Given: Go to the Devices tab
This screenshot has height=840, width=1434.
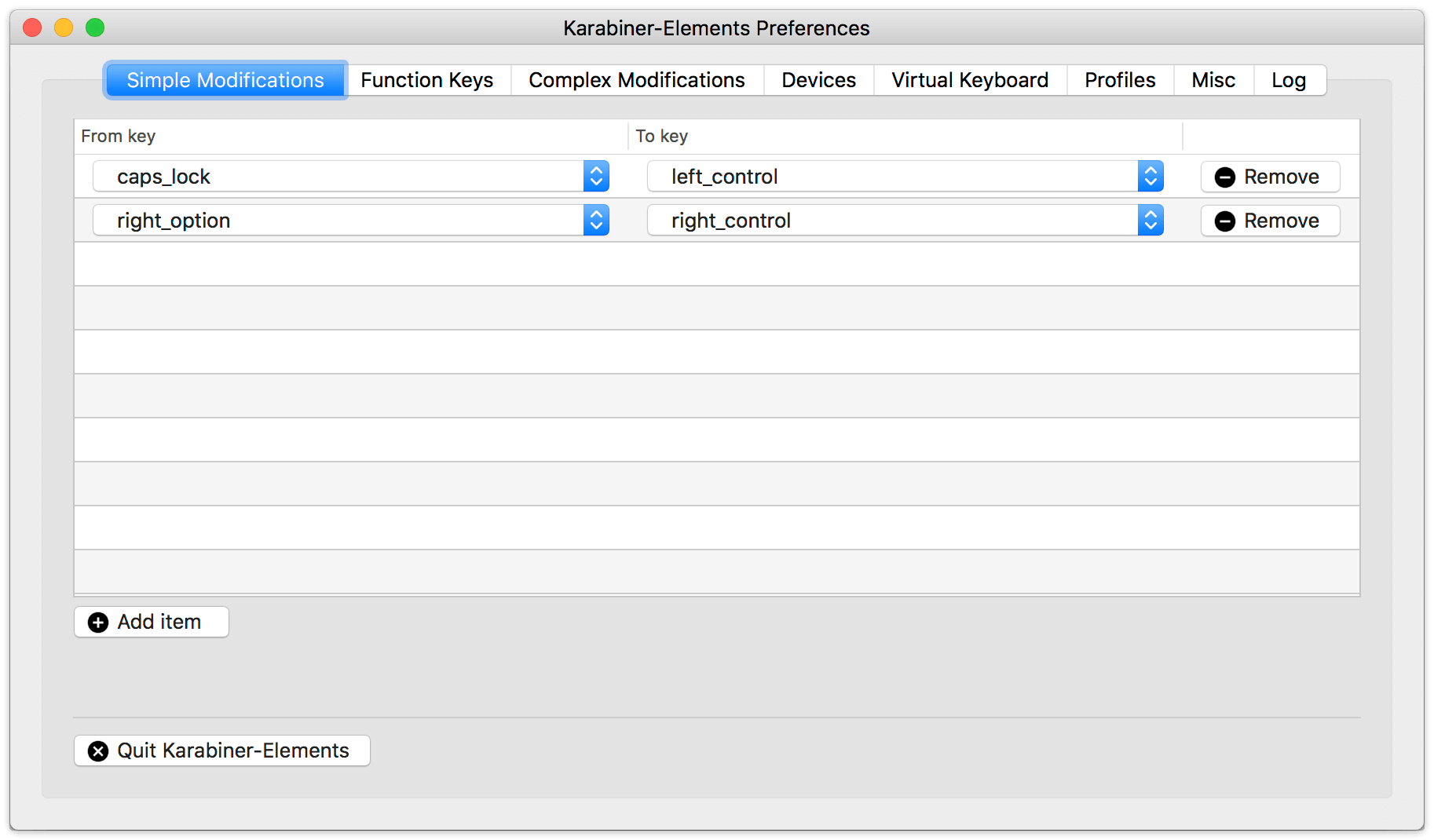Looking at the screenshot, I should [x=818, y=80].
